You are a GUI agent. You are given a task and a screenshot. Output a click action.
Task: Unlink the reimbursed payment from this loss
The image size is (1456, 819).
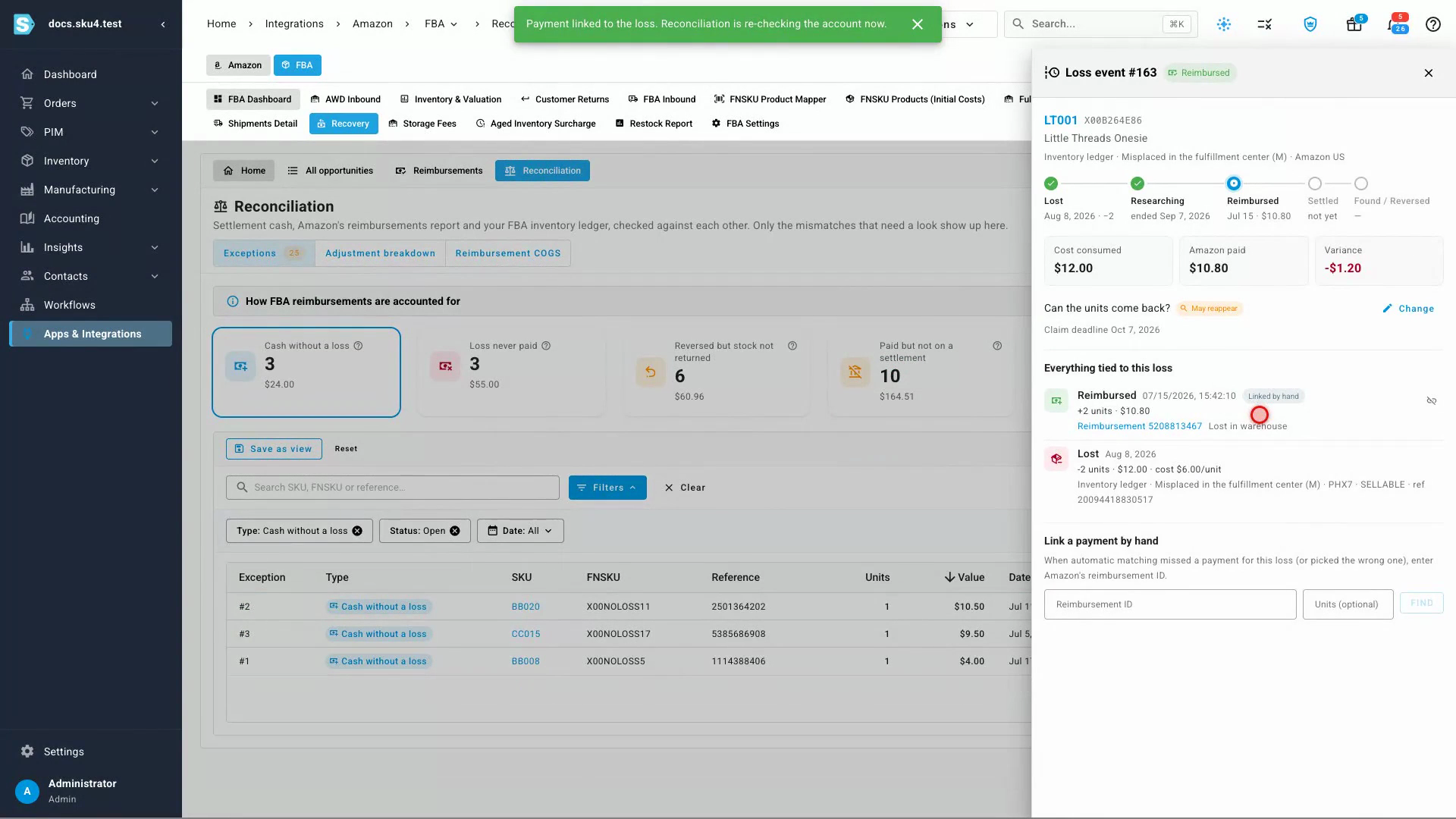pyautogui.click(x=1431, y=400)
